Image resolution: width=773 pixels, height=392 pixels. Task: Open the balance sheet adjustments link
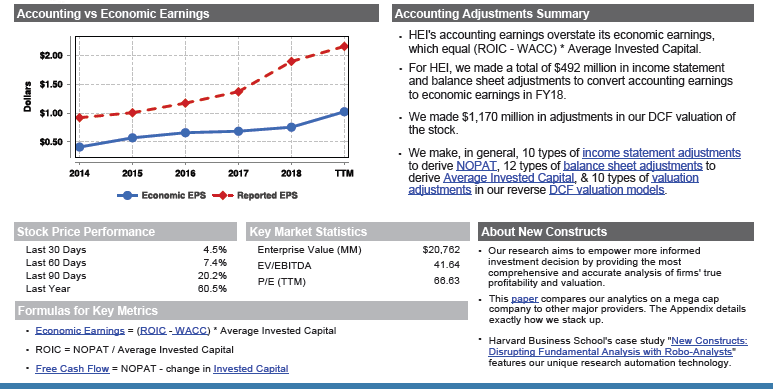(x=632, y=166)
